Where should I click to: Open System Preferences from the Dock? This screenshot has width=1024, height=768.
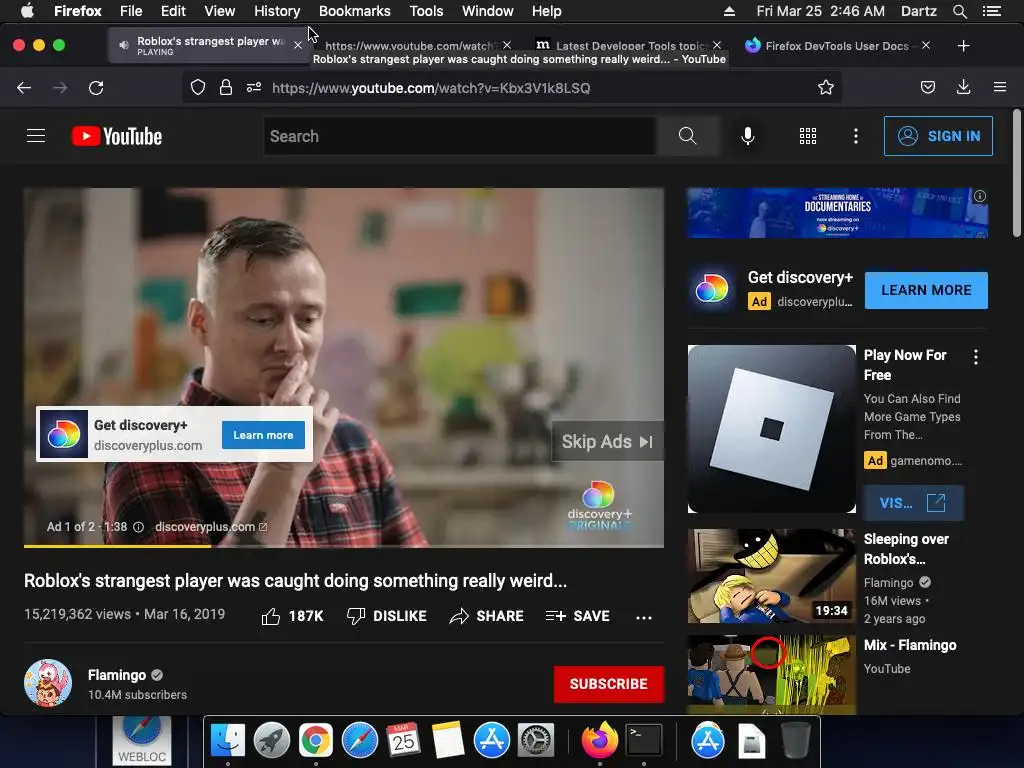(536, 741)
